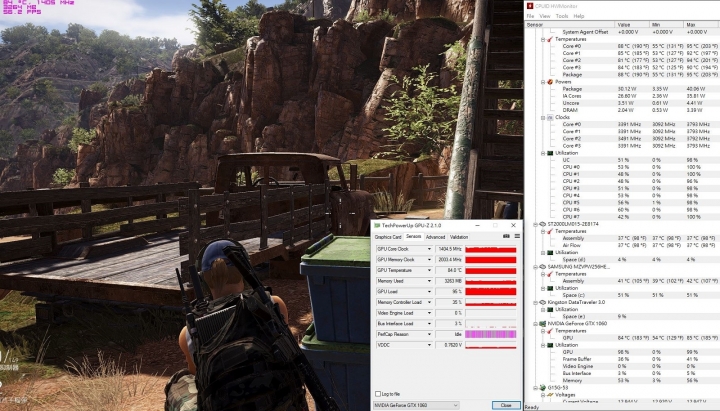Viewport: 720px width, 411px height.
Task: Open the HWMonitor View menu
Action: 545,16
